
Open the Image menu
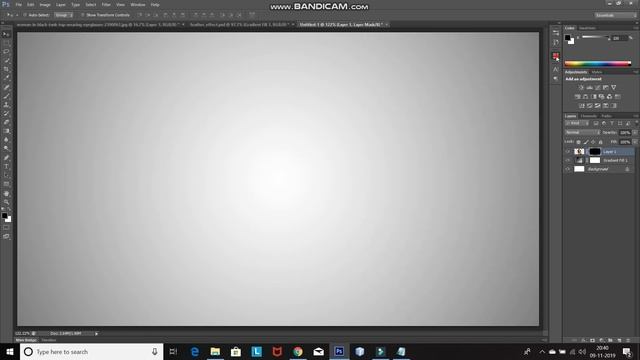click(45, 4)
